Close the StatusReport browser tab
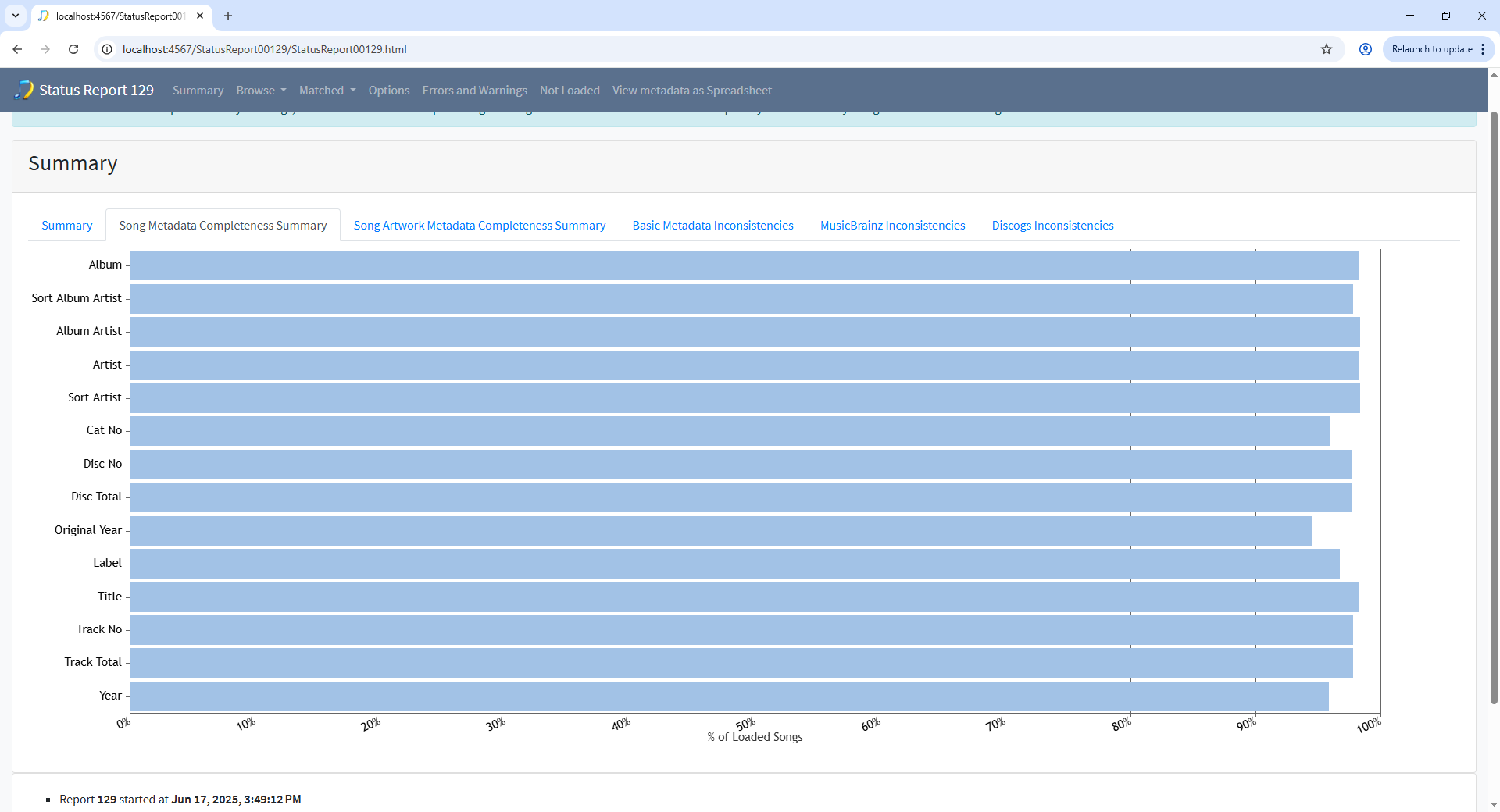This screenshot has width=1500, height=812. [200, 16]
